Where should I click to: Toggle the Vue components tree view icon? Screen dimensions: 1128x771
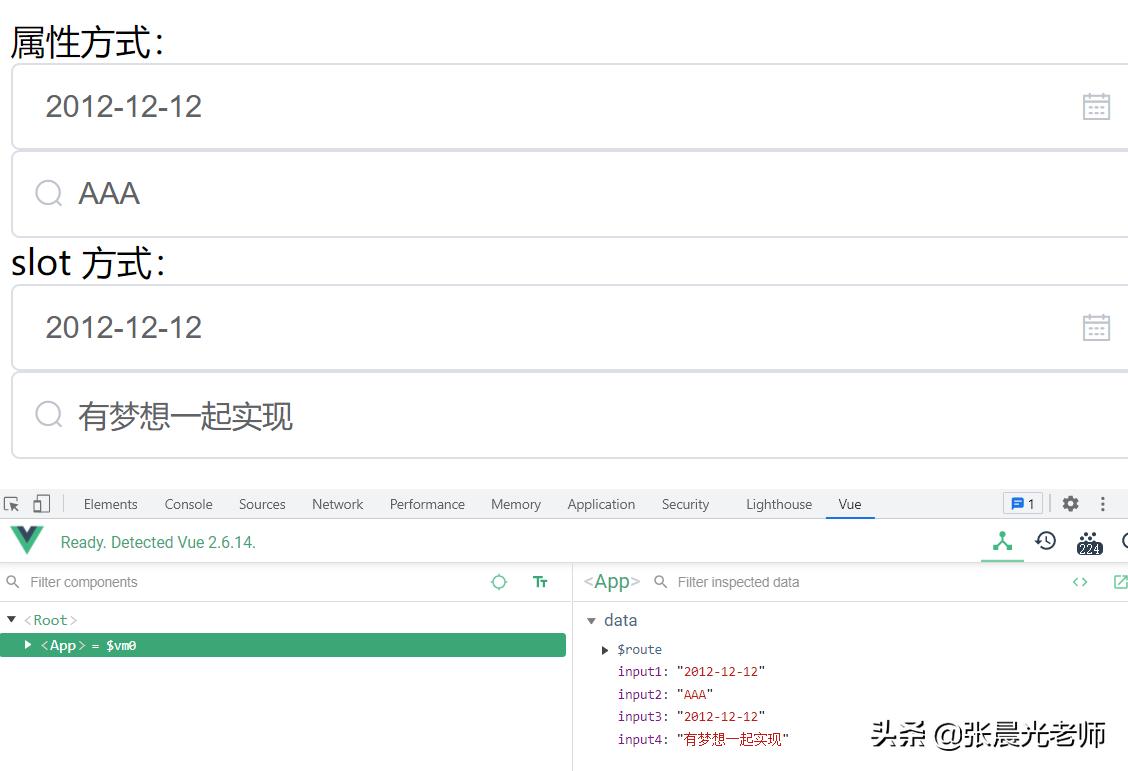point(1001,541)
